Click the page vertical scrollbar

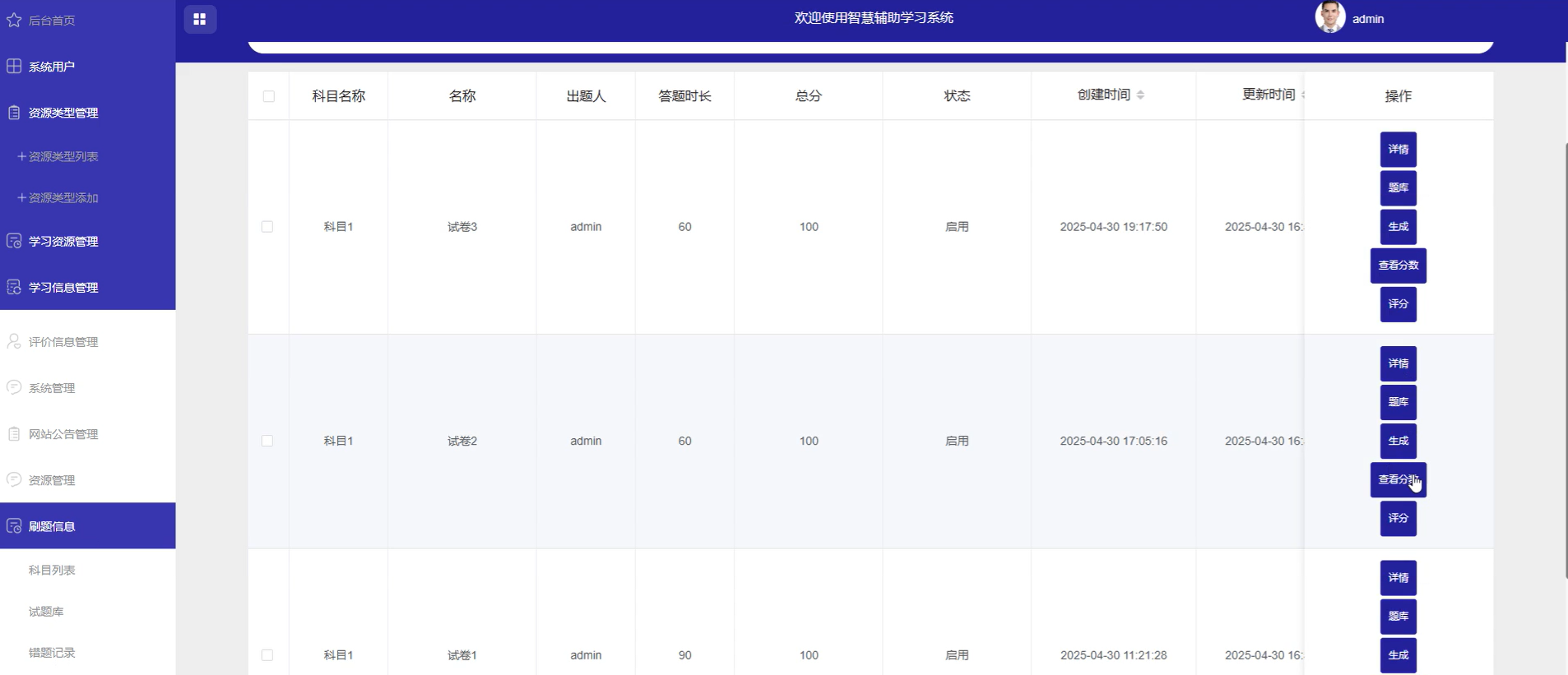(1565, 360)
